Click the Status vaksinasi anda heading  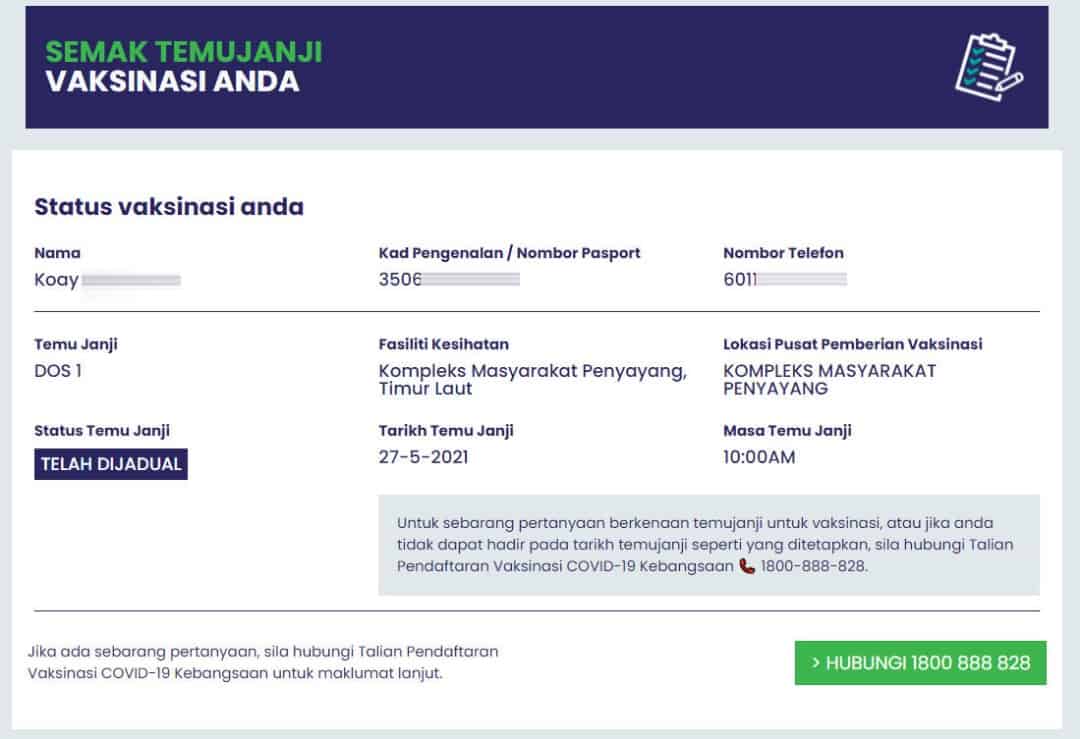point(169,207)
